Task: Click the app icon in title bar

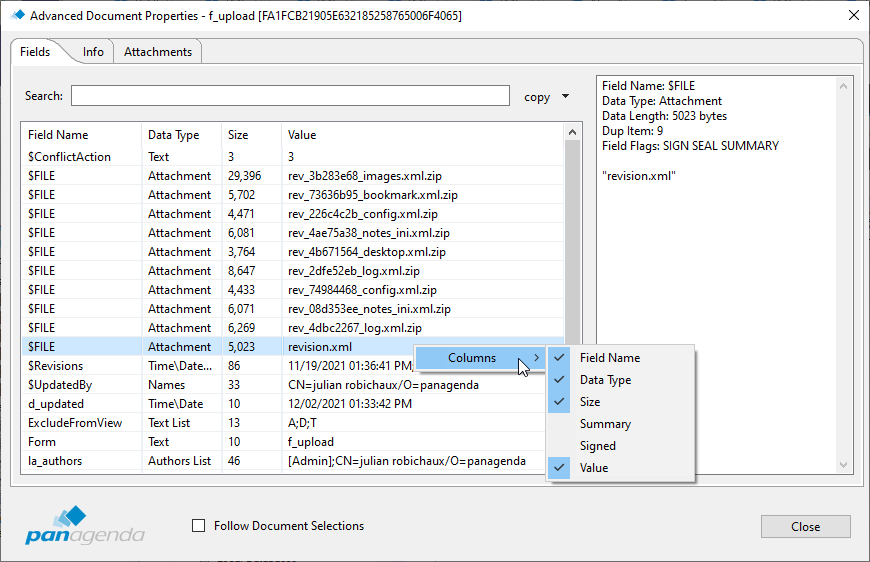Action: [17, 15]
